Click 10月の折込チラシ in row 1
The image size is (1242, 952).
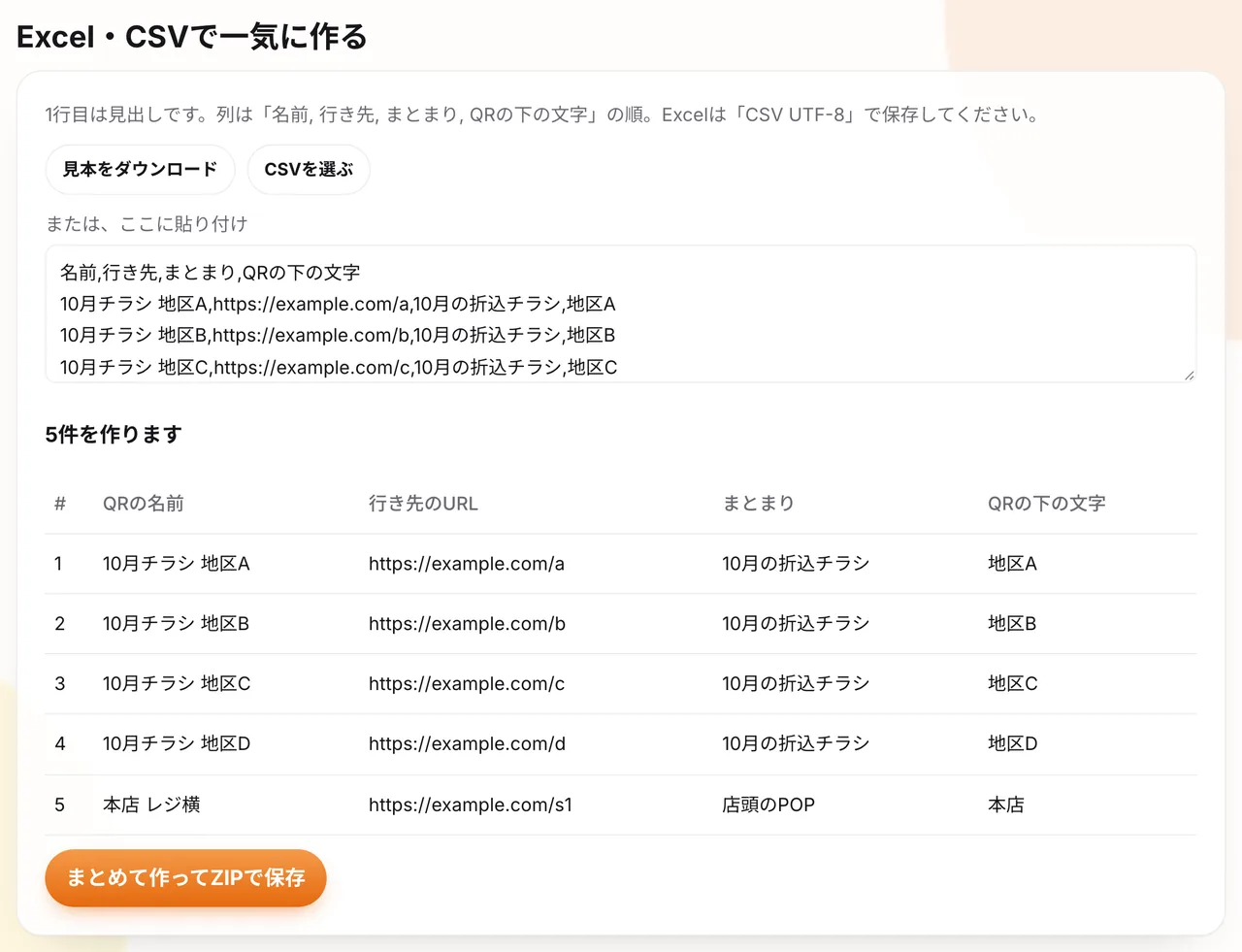pyautogui.click(x=796, y=564)
